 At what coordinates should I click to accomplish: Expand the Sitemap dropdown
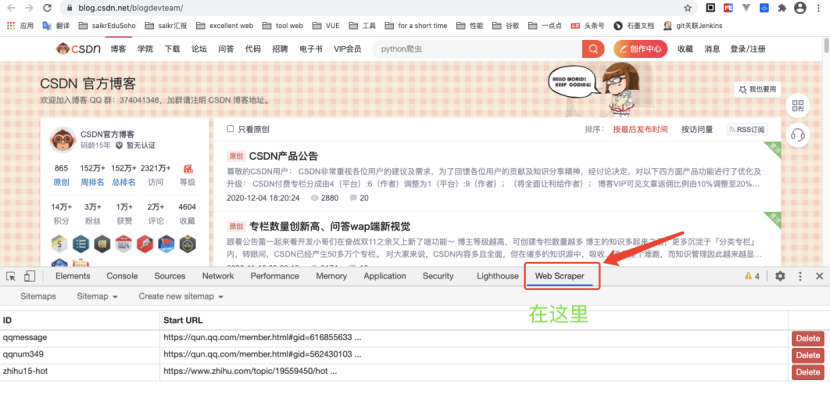(97, 296)
